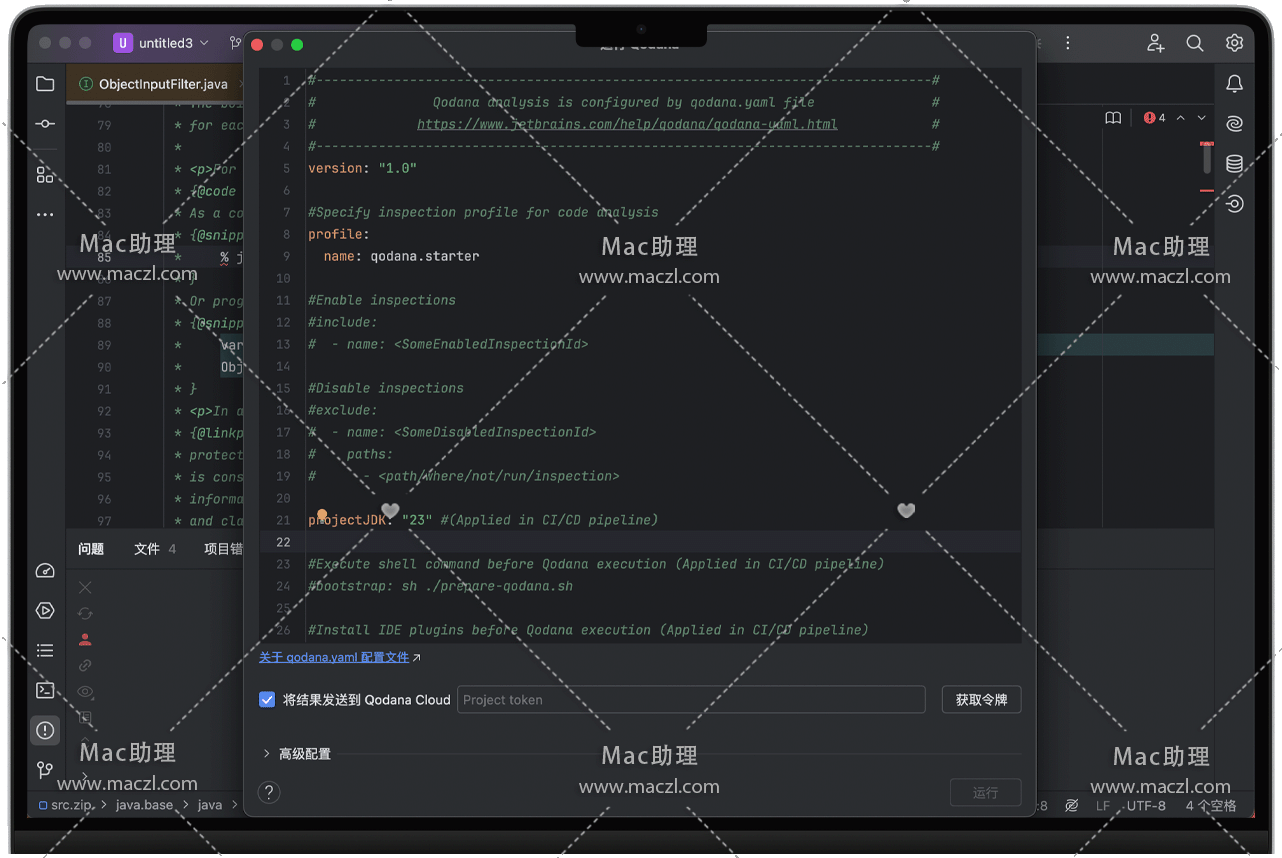Show the Notifications bell panel
This screenshot has height=858, width=1282.
point(1235,84)
